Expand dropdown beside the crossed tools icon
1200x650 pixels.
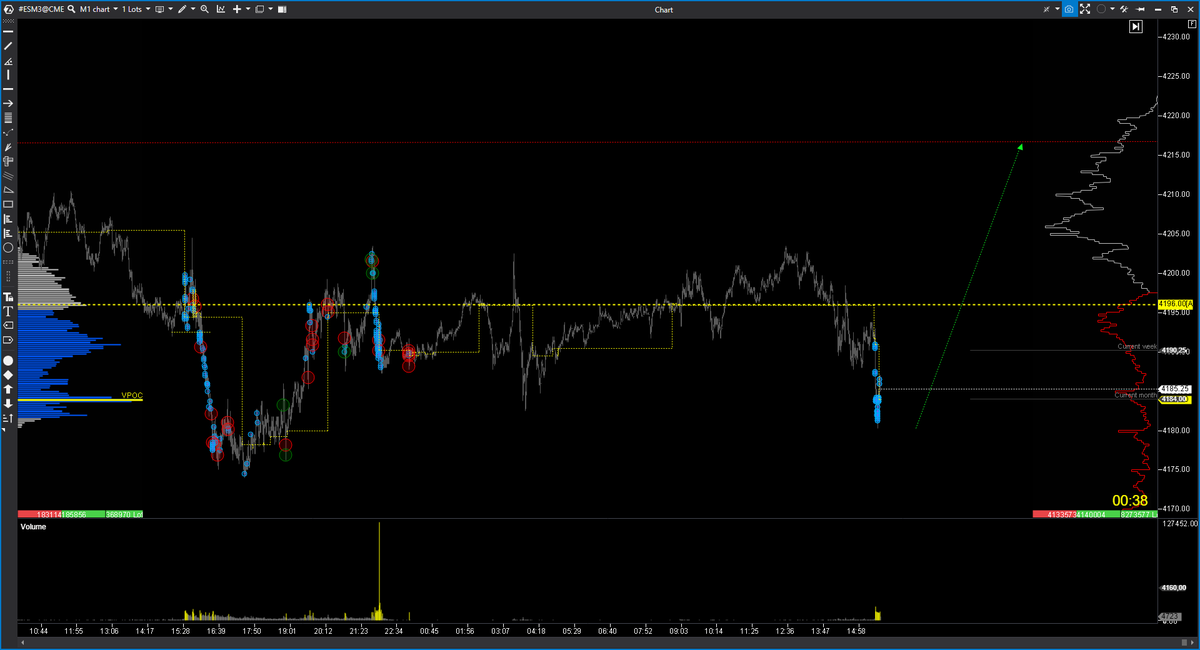click(x=1057, y=9)
